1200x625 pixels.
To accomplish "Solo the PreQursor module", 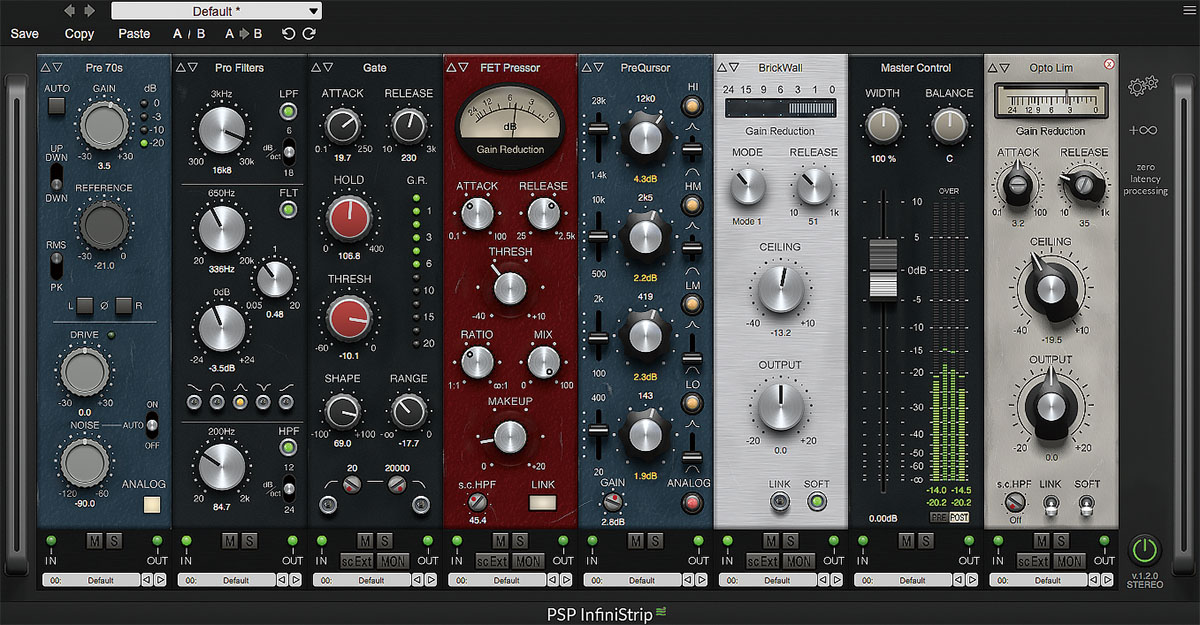I will tap(655, 541).
